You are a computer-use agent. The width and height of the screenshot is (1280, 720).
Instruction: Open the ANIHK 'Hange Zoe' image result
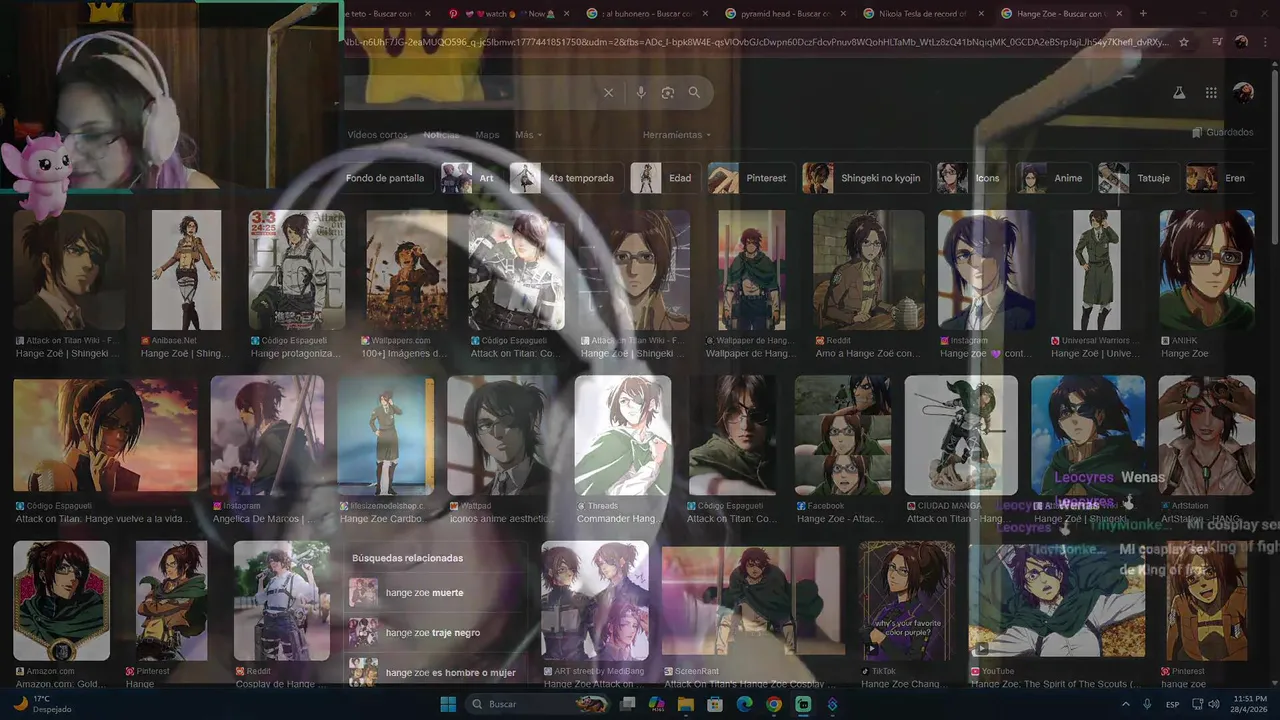coord(1207,270)
